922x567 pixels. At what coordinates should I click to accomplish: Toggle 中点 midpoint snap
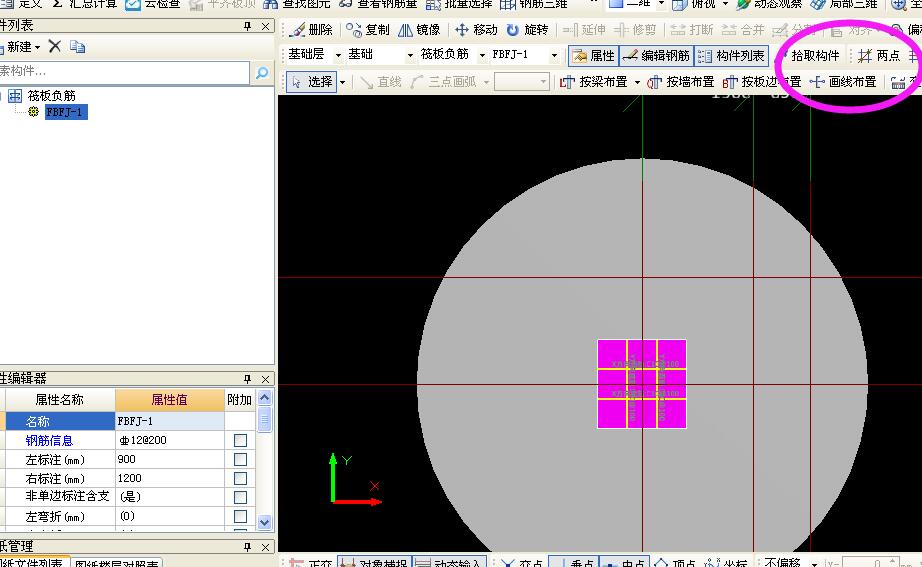coord(624,563)
